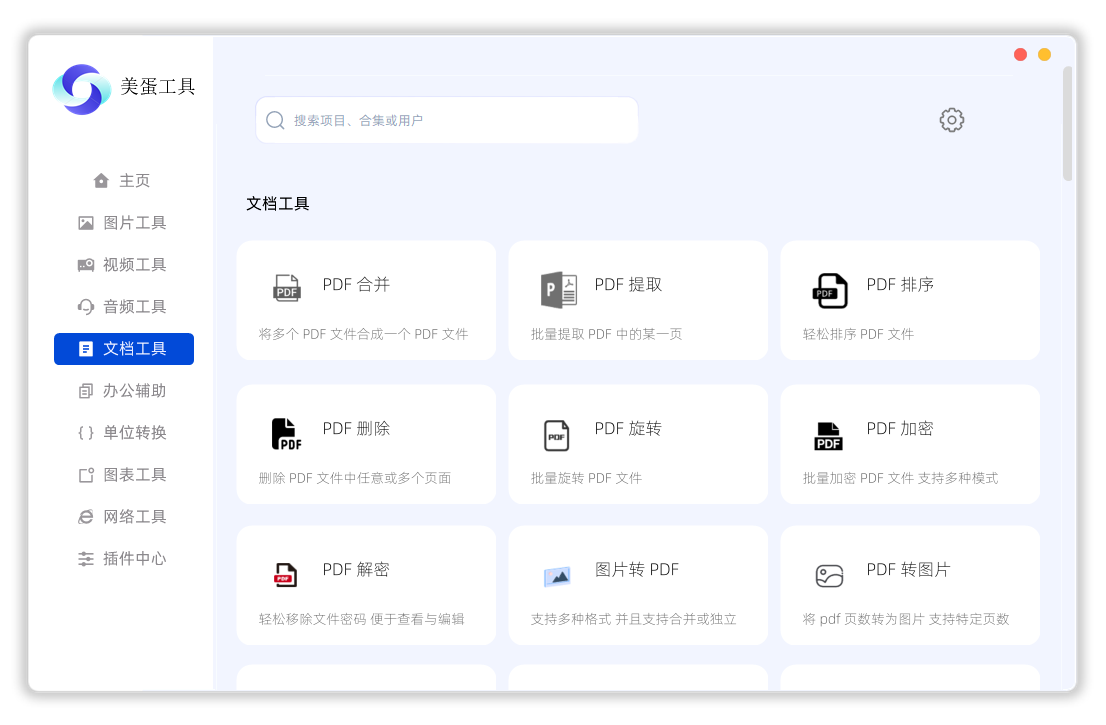Click the chart icon beside 图表工具

[86, 475]
